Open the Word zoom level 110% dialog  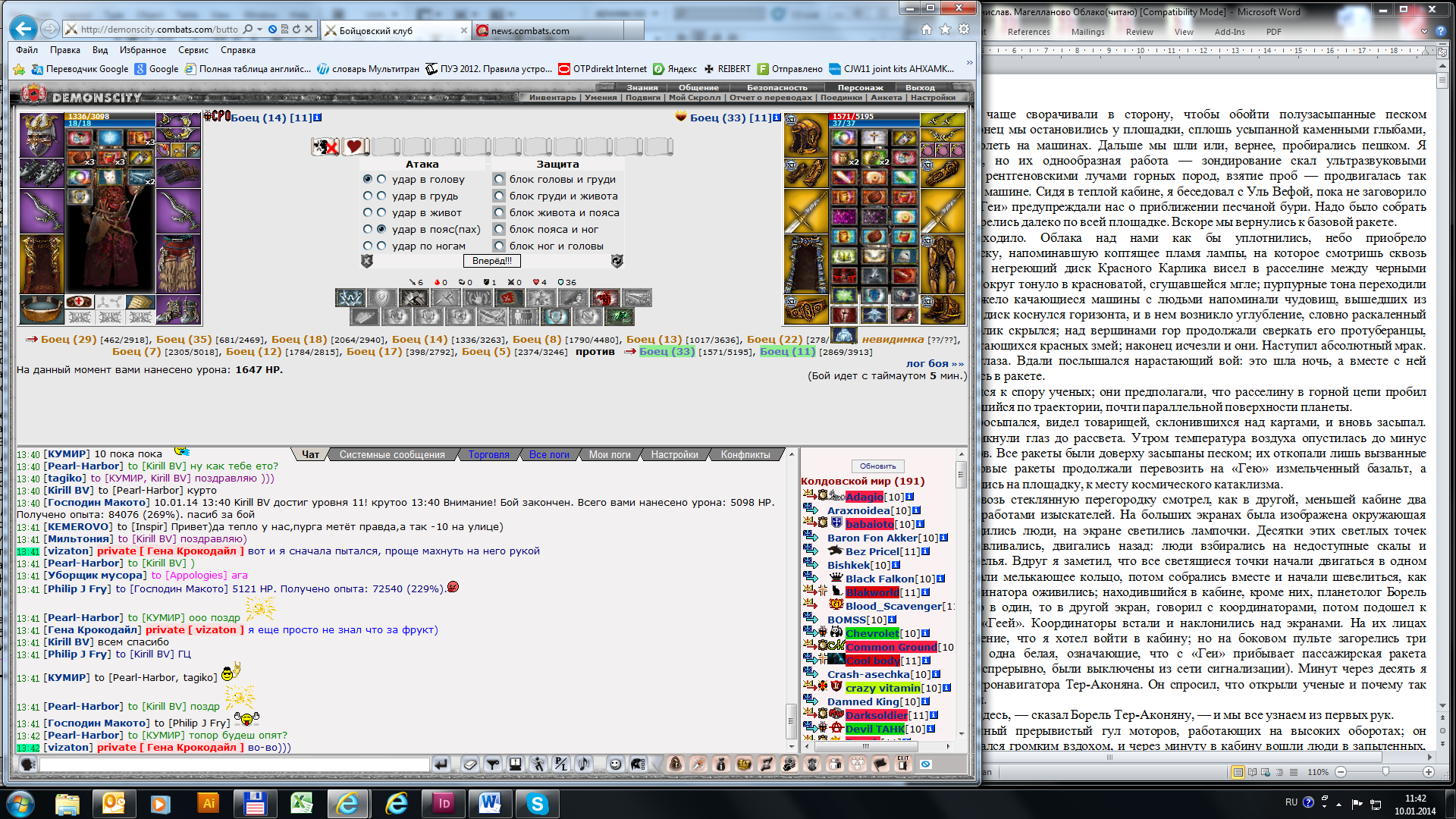(x=1318, y=772)
